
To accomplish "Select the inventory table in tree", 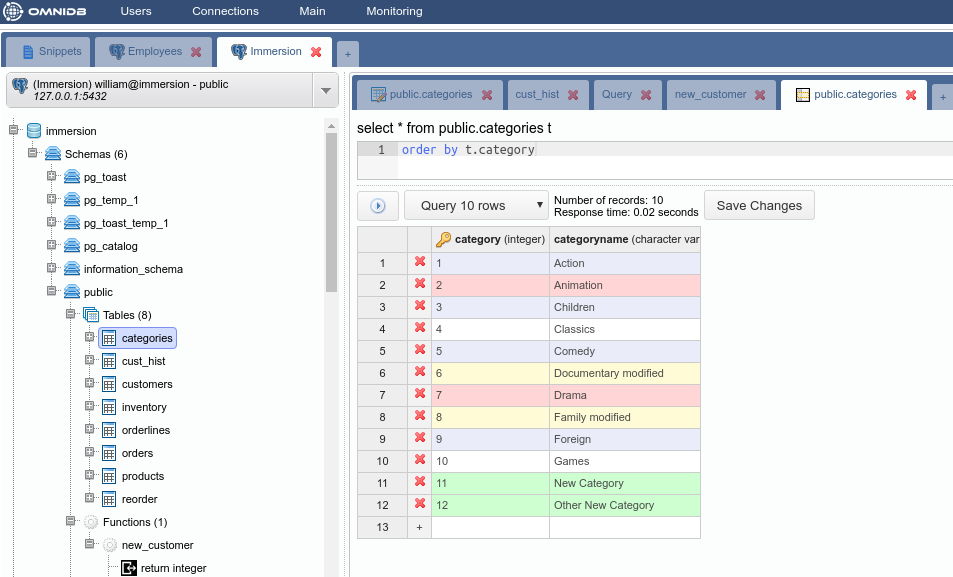I will [x=144, y=407].
